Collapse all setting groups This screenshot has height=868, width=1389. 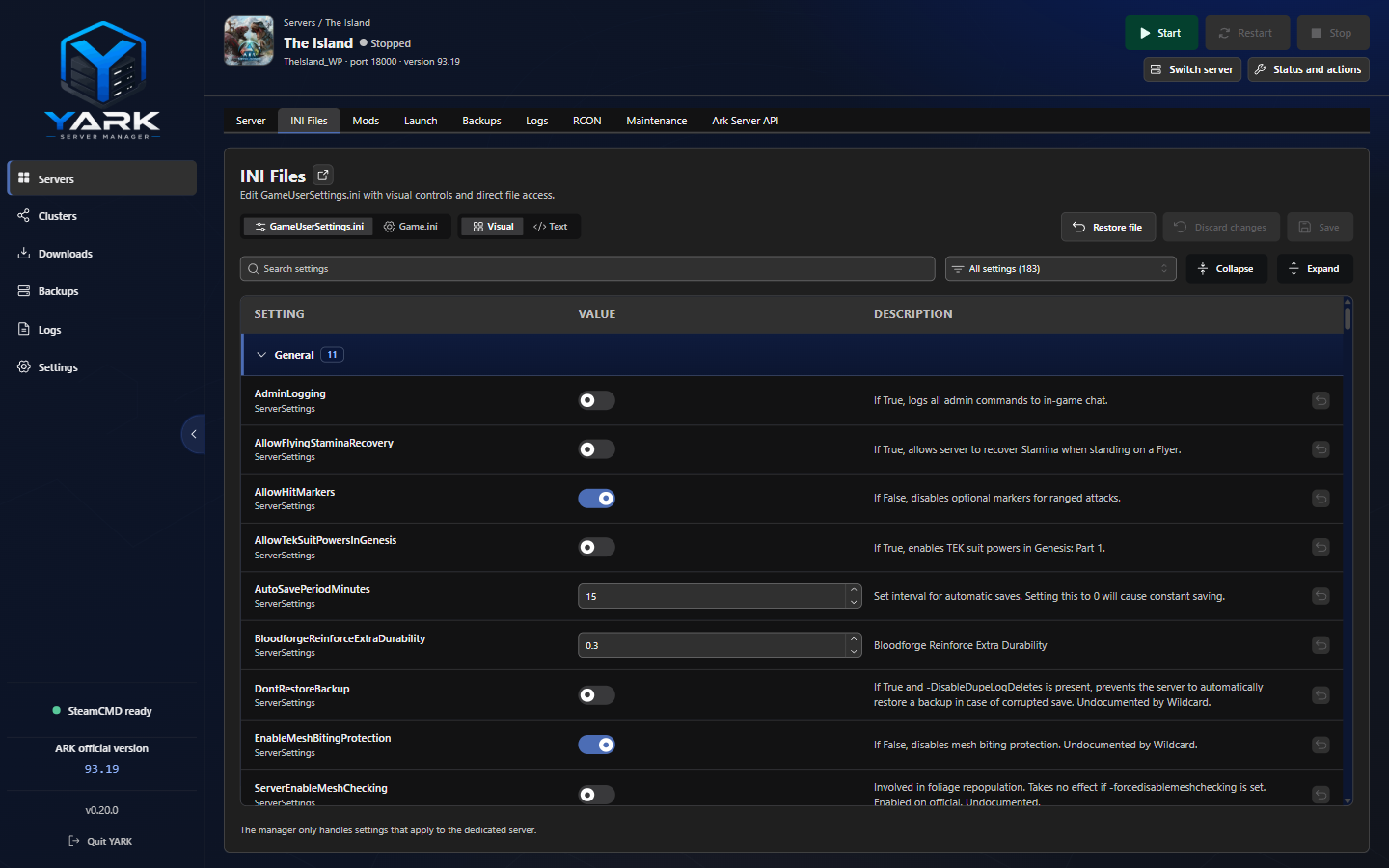click(1226, 268)
